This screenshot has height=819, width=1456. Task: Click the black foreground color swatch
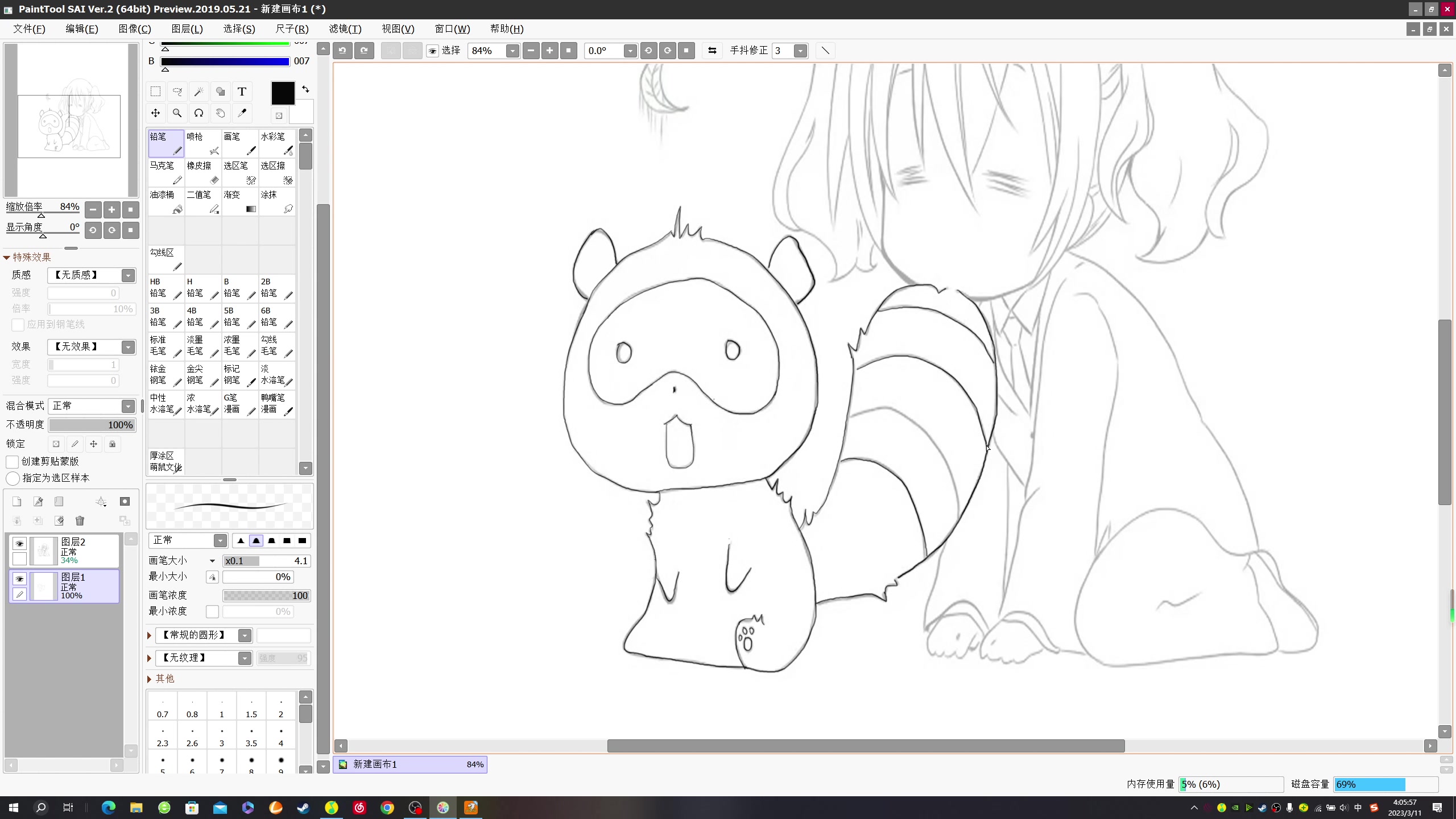pos(283,93)
